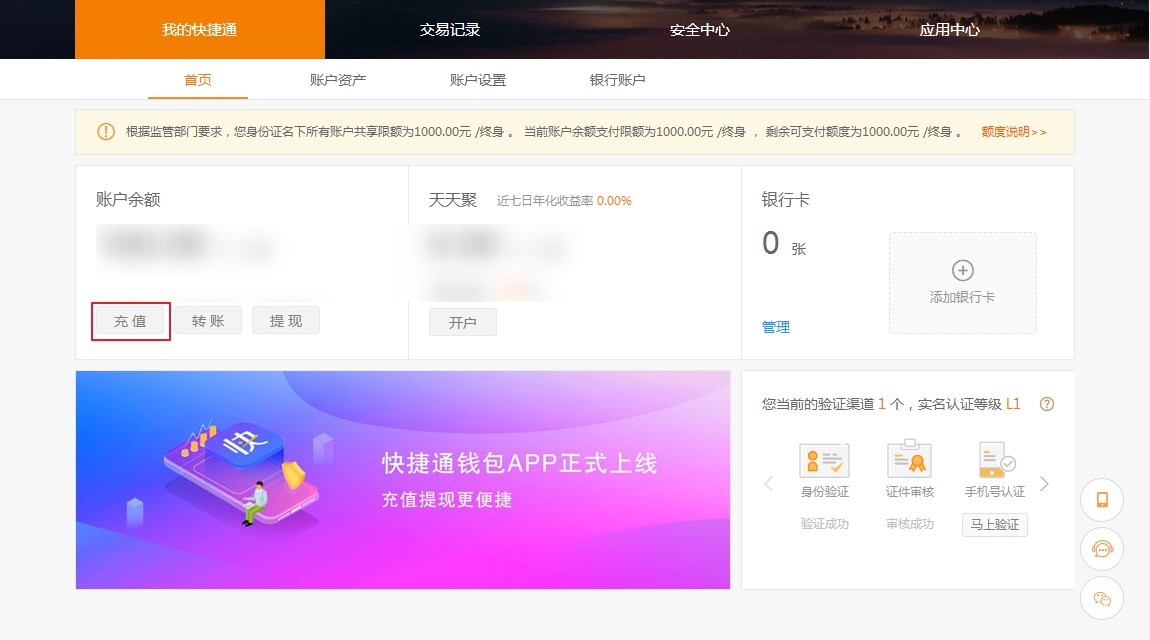Open the 账户资产 sub-tab
The height and width of the screenshot is (640, 1150).
pyautogui.click(x=337, y=80)
